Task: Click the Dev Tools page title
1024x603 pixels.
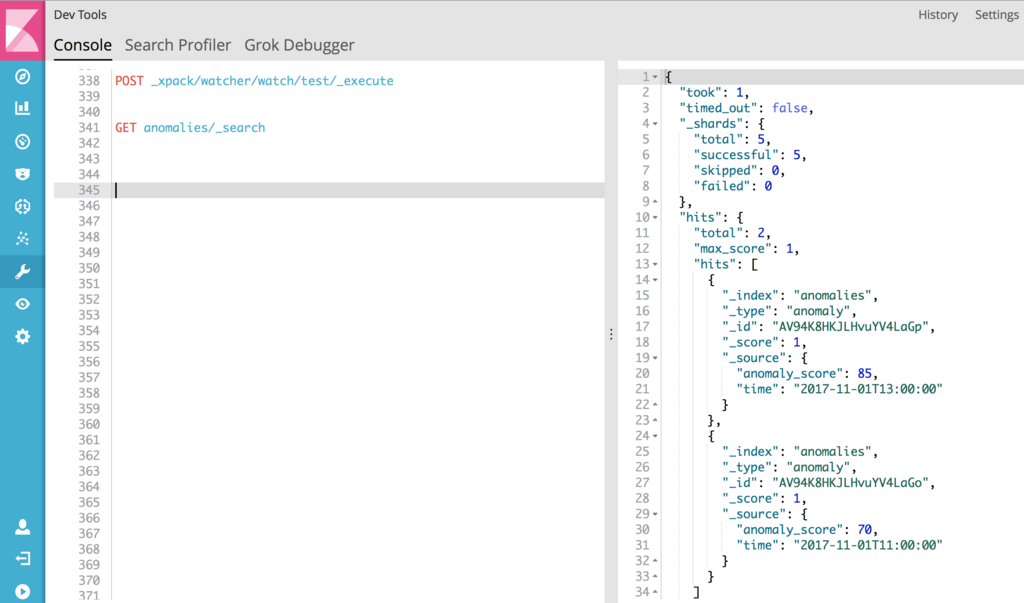Action: tap(80, 14)
